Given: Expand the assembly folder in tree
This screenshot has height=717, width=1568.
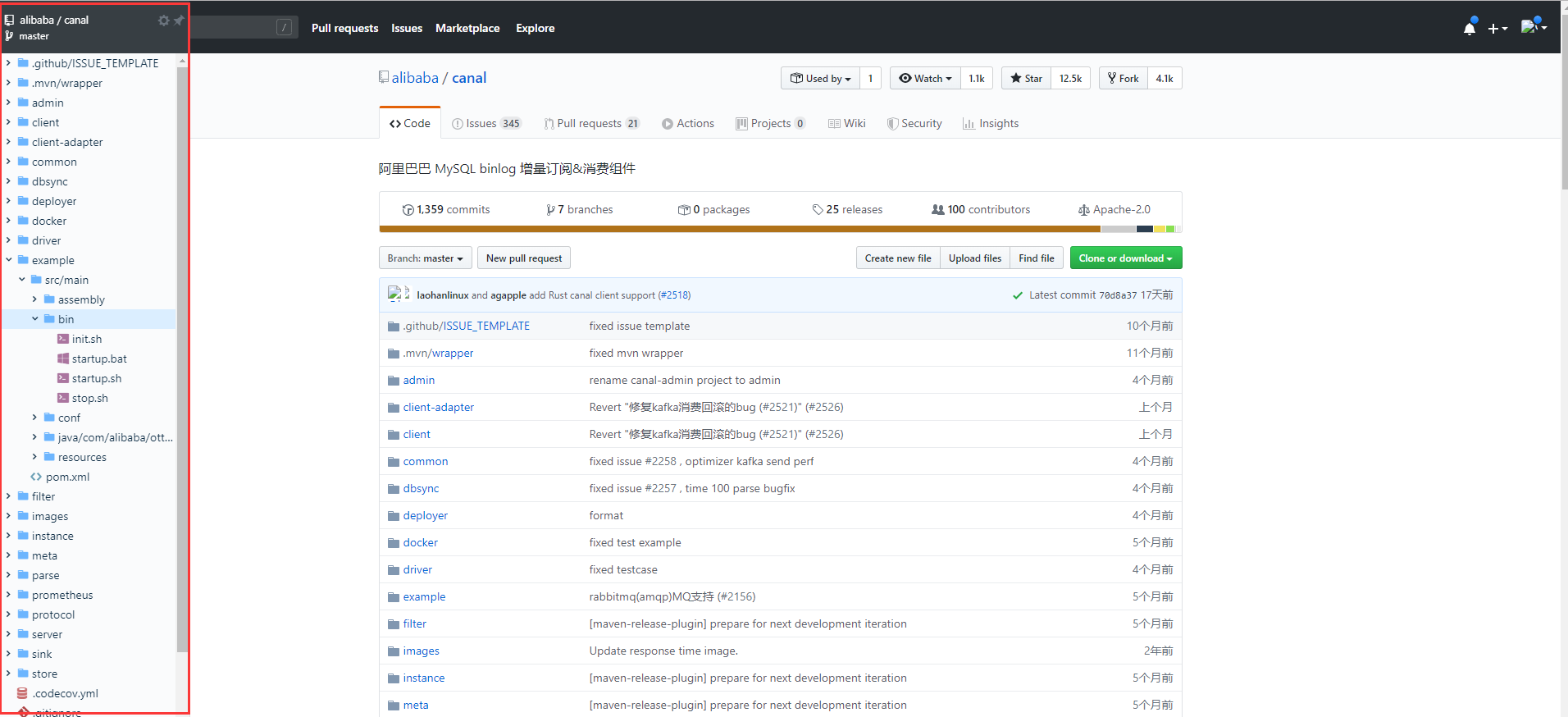Looking at the screenshot, I should pyautogui.click(x=35, y=299).
